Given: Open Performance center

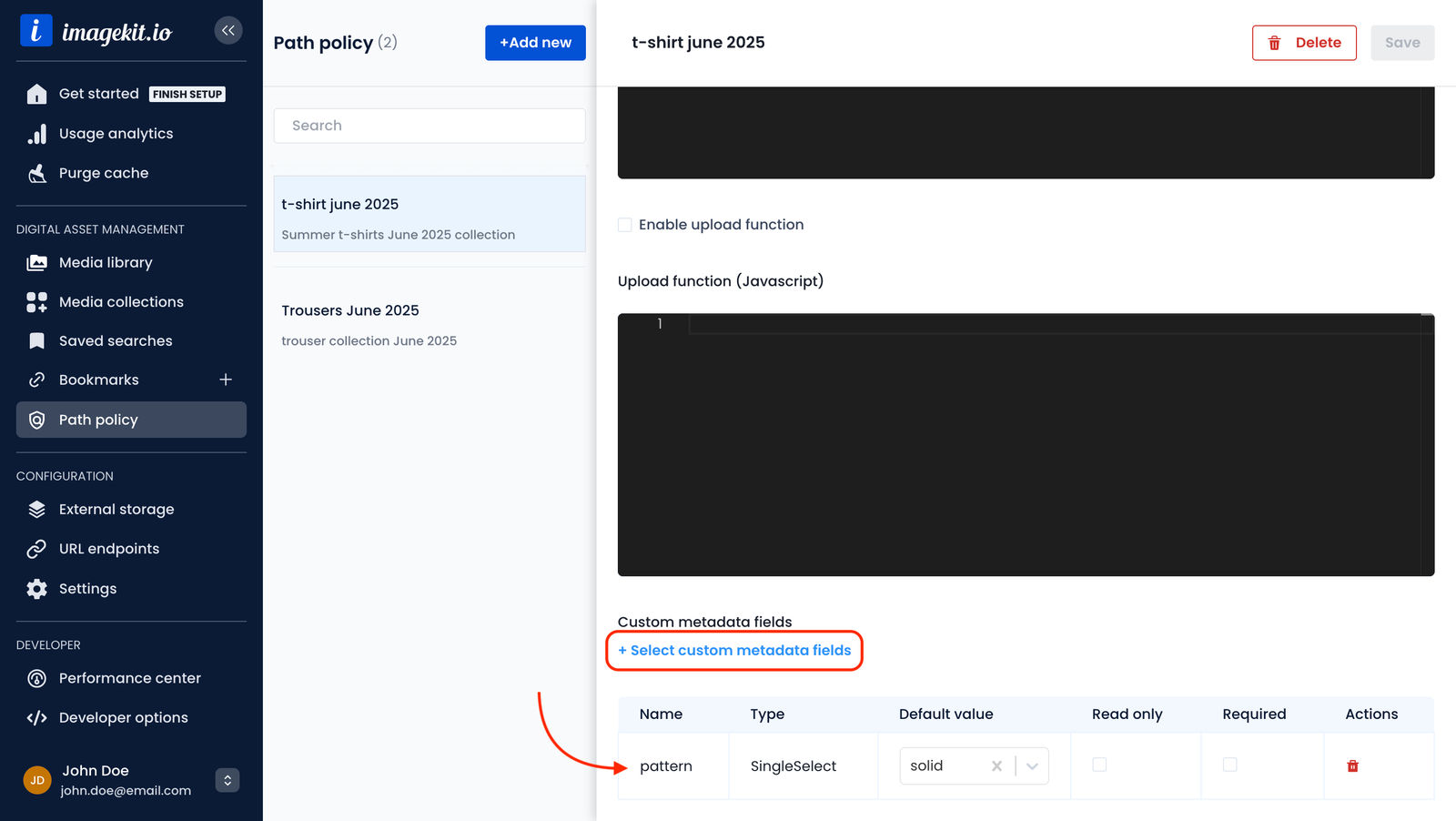Looking at the screenshot, I should pos(130,678).
